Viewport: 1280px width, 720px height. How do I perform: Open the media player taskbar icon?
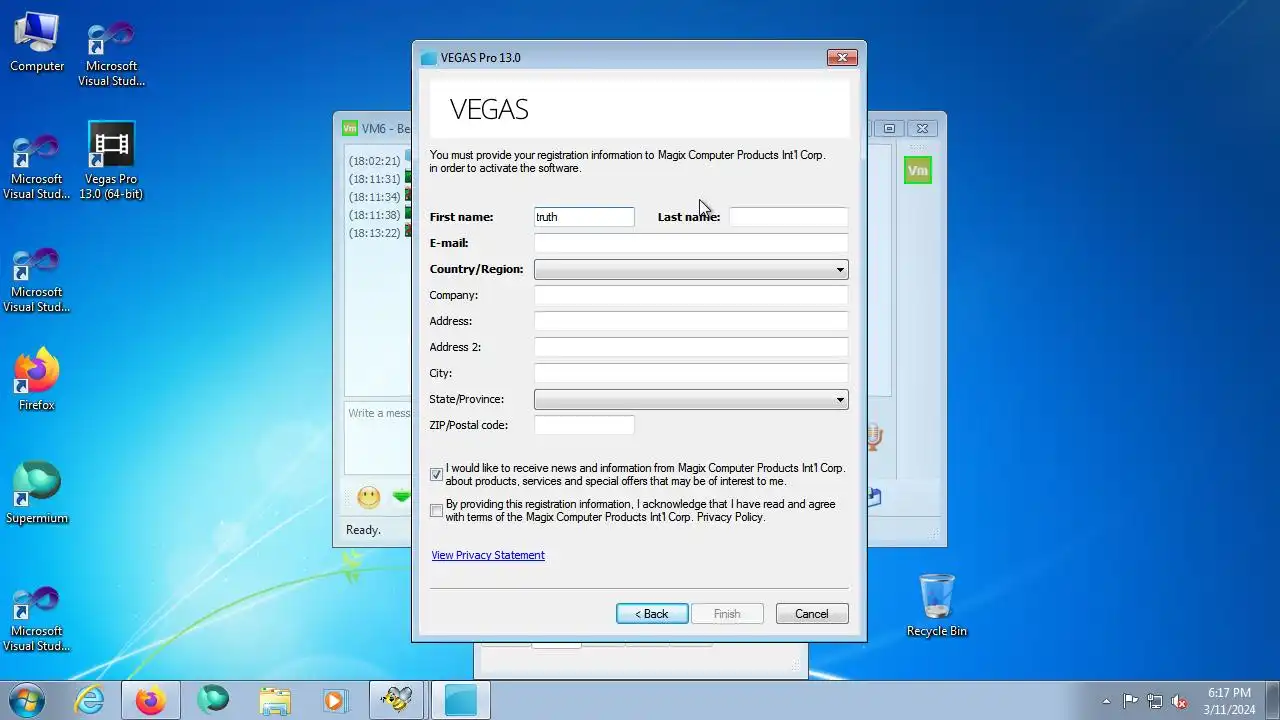(335, 700)
